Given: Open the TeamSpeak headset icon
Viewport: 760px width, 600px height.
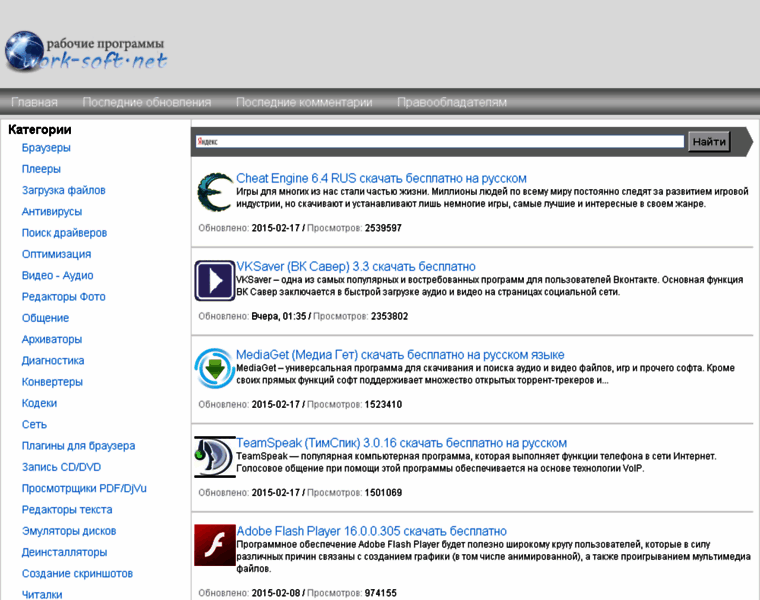Looking at the screenshot, I should click(x=215, y=457).
